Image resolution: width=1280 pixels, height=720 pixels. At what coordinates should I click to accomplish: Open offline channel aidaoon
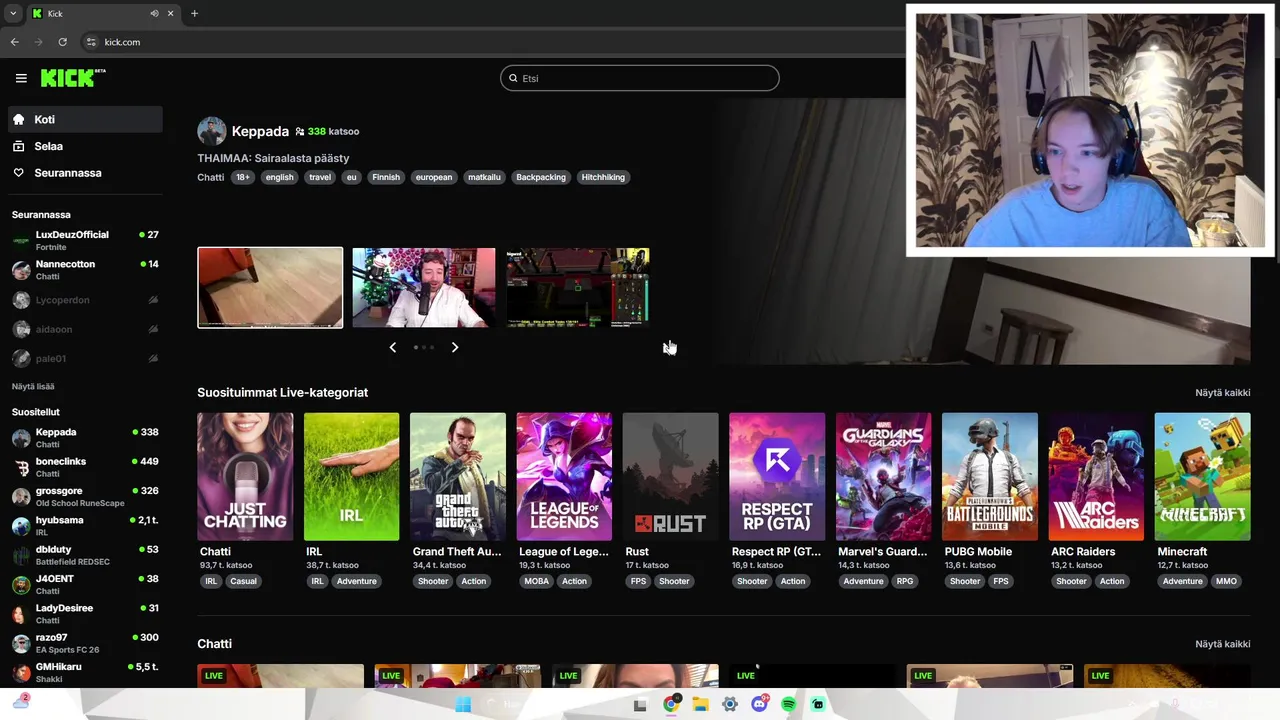[x=85, y=329]
